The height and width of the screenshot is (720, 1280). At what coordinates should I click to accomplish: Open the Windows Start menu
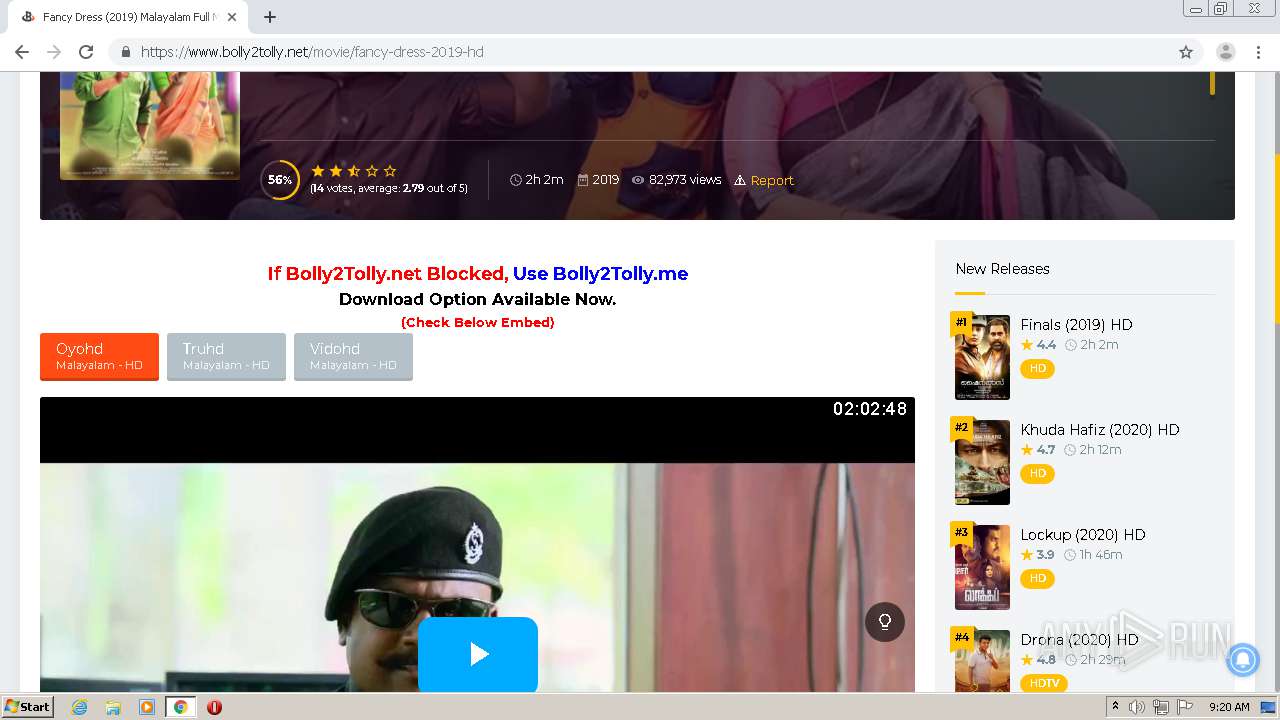28,707
